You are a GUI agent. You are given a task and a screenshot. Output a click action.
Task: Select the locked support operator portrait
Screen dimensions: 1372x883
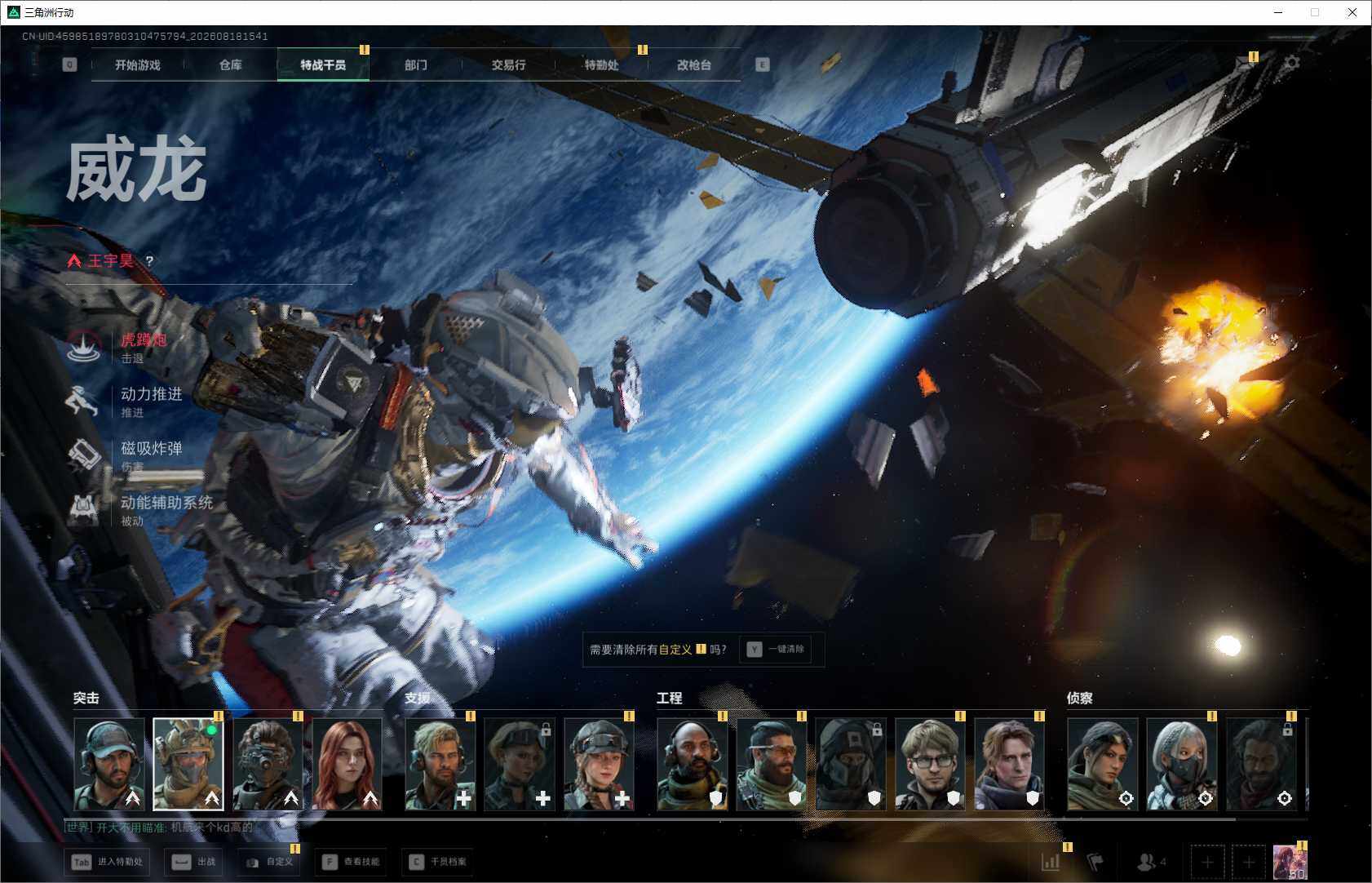pos(520,764)
